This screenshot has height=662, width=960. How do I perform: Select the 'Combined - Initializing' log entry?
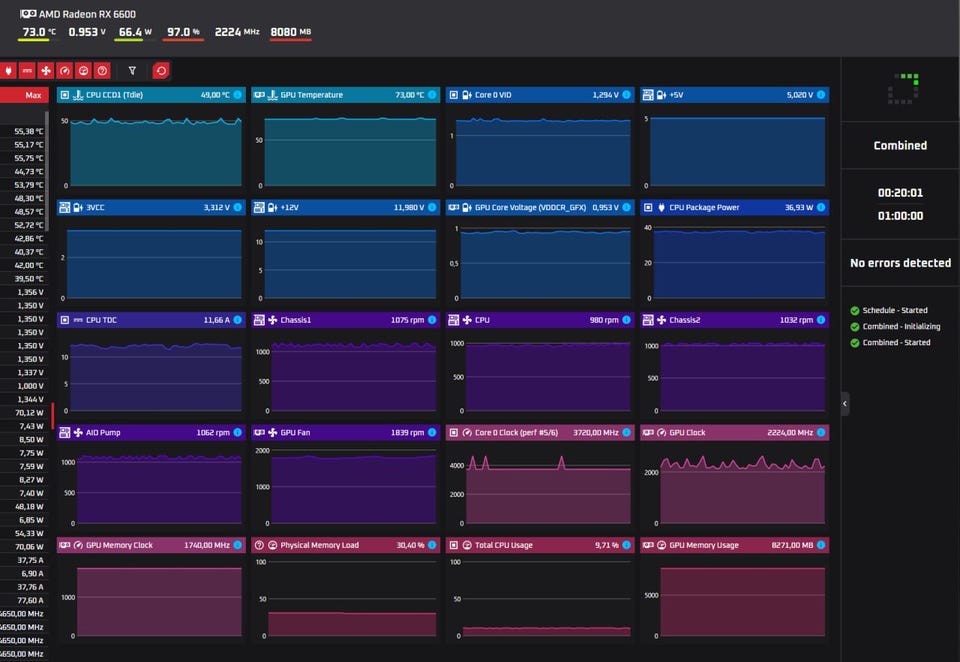(x=901, y=326)
